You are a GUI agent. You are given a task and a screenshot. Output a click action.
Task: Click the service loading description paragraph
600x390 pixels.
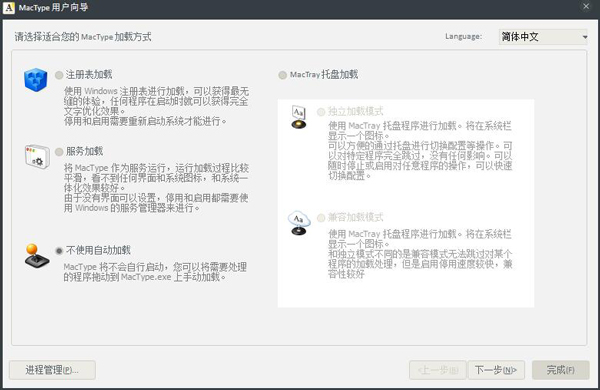156,188
